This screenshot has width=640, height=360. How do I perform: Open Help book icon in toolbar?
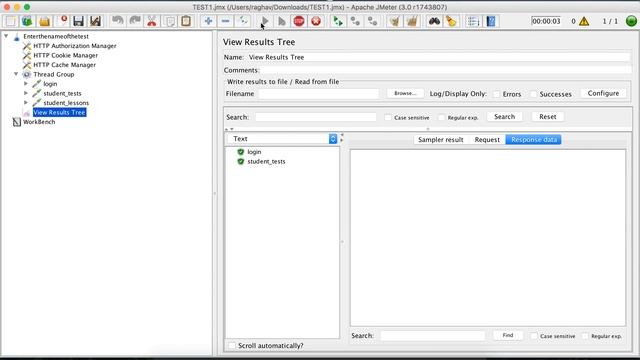pos(491,21)
